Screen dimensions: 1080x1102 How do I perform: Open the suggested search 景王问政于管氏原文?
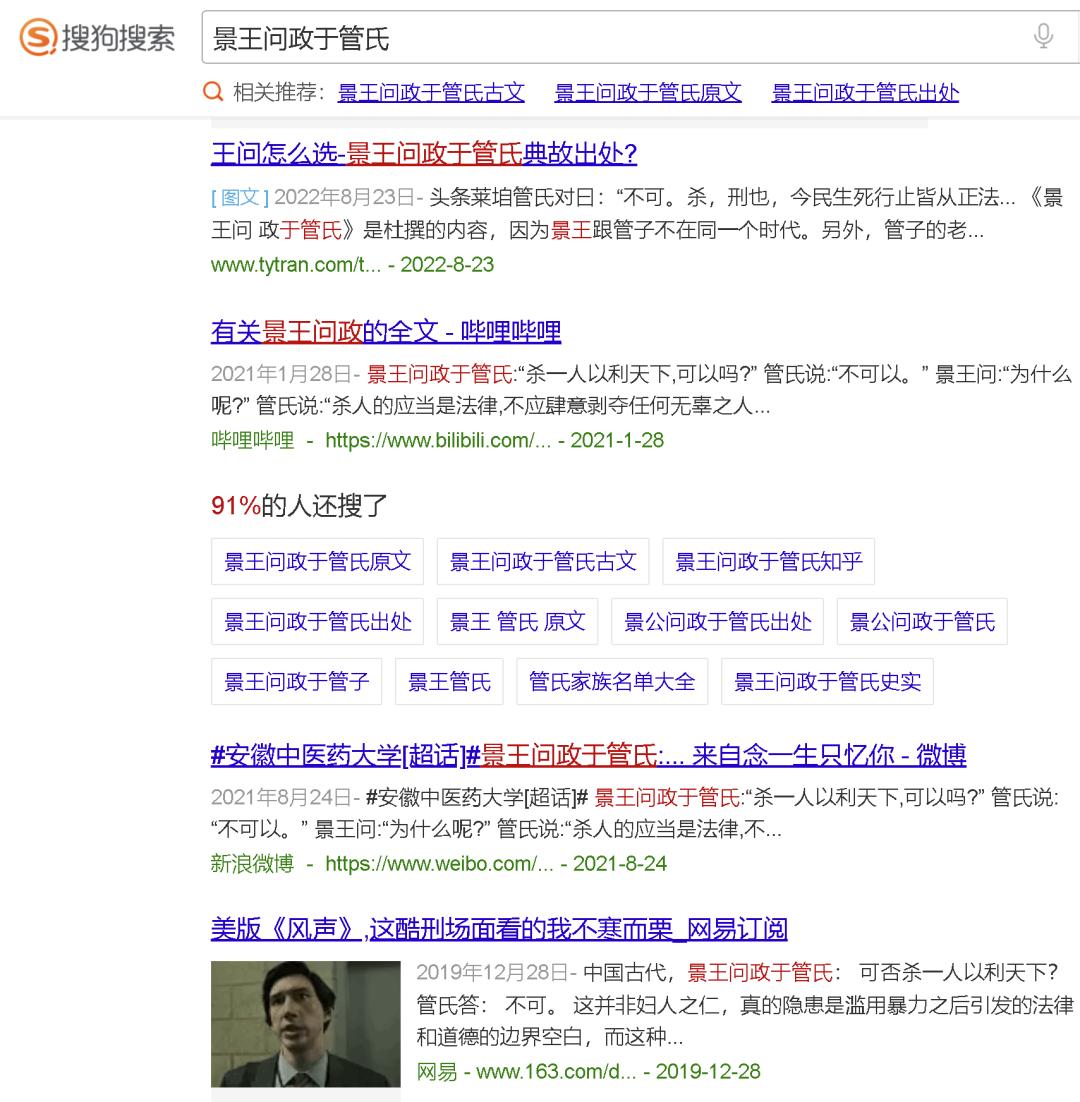pos(647,91)
